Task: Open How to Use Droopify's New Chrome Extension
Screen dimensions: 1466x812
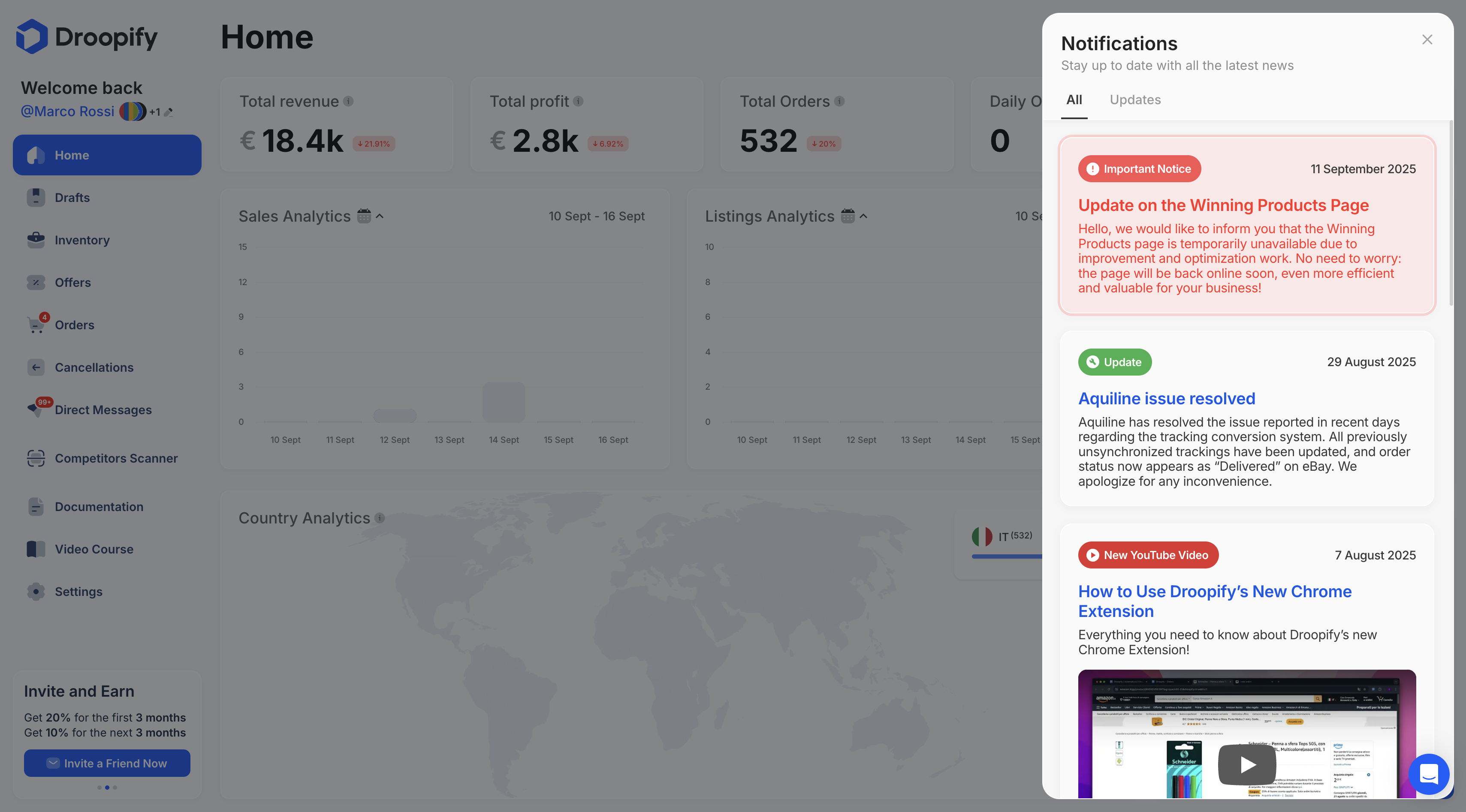Action: click(x=1215, y=601)
